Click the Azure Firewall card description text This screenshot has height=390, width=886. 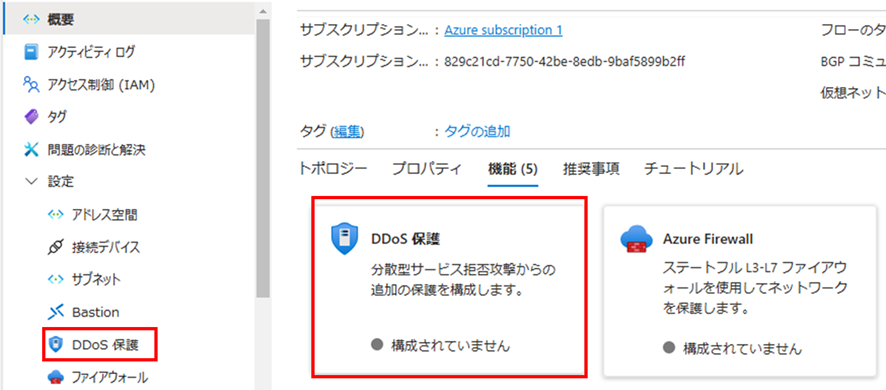click(755, 289)
